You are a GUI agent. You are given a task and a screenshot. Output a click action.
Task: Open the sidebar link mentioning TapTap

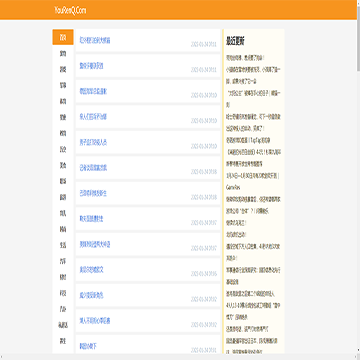point(247,140)
